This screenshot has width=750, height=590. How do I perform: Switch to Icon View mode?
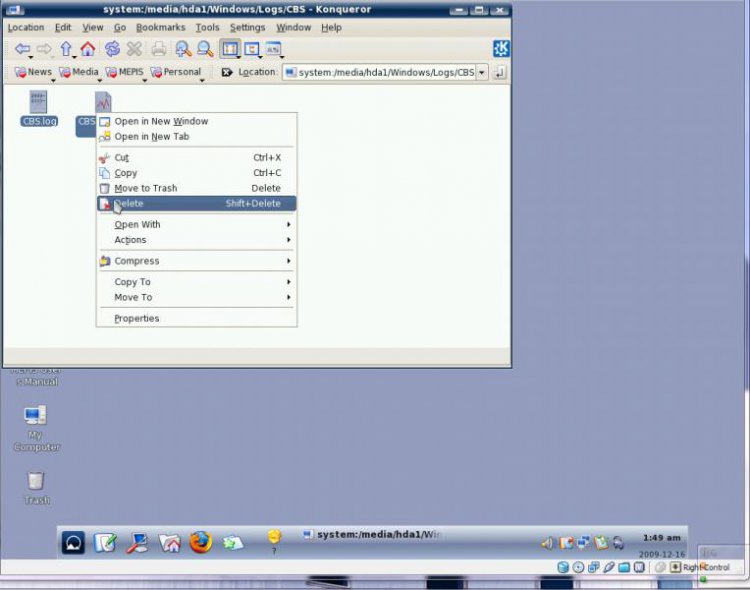(x=230, y=49)
